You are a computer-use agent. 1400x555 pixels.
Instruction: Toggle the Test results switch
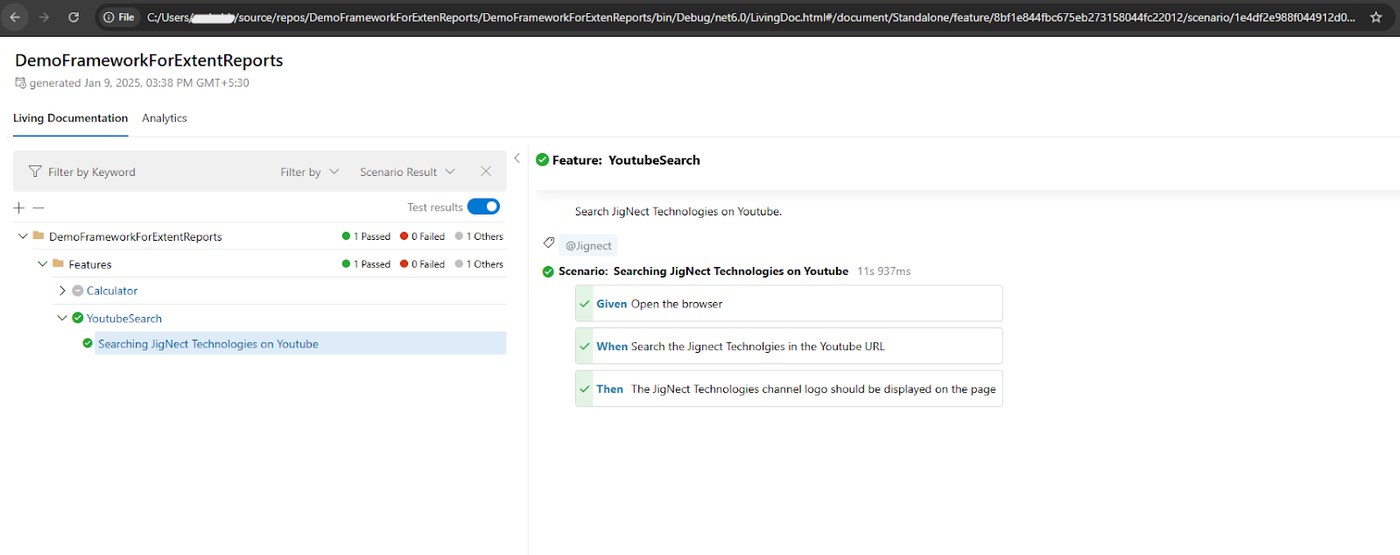point(483,207)
